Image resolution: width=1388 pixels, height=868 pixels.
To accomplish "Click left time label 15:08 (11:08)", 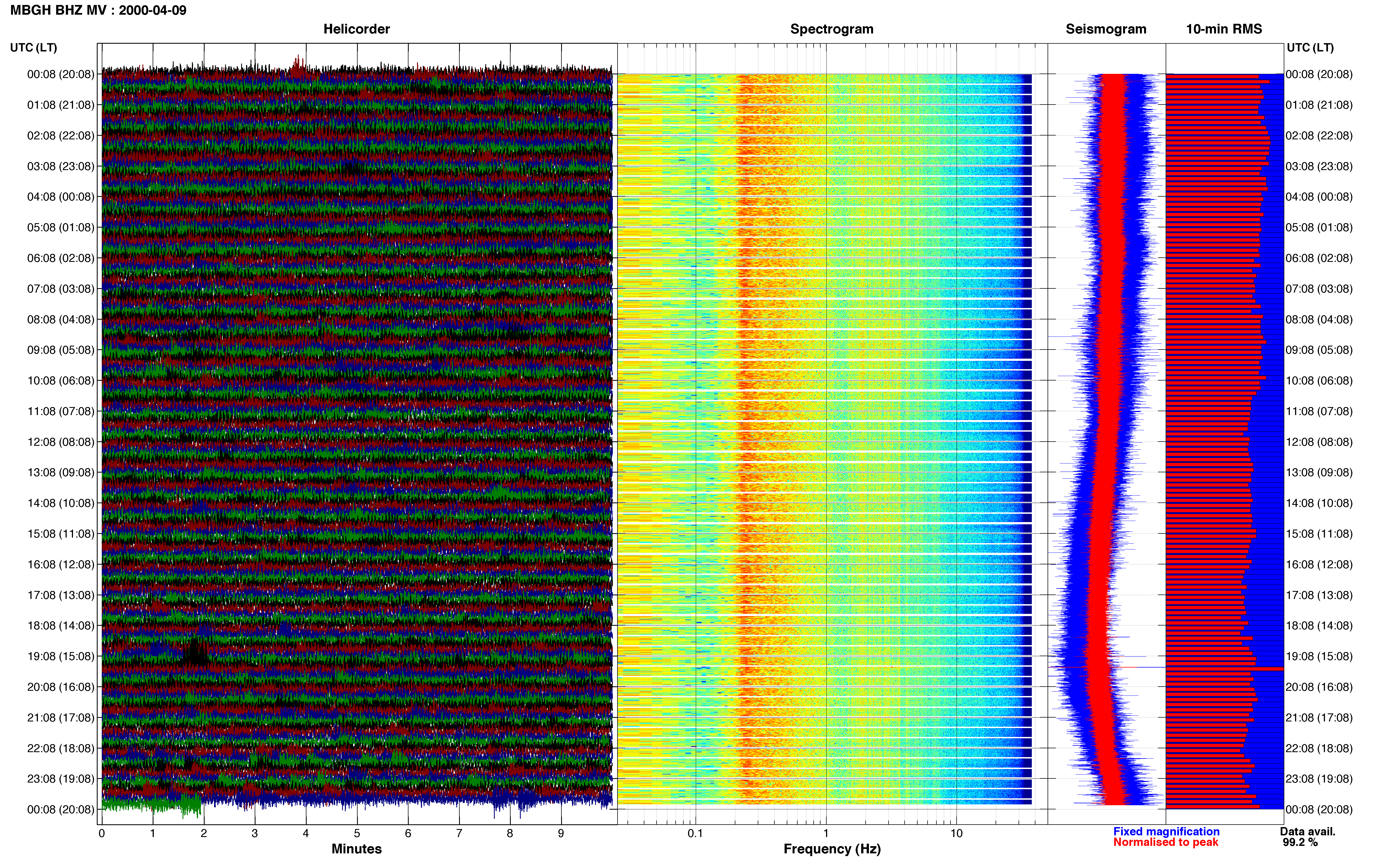I will pyautogui.click(x=60, y=534).
